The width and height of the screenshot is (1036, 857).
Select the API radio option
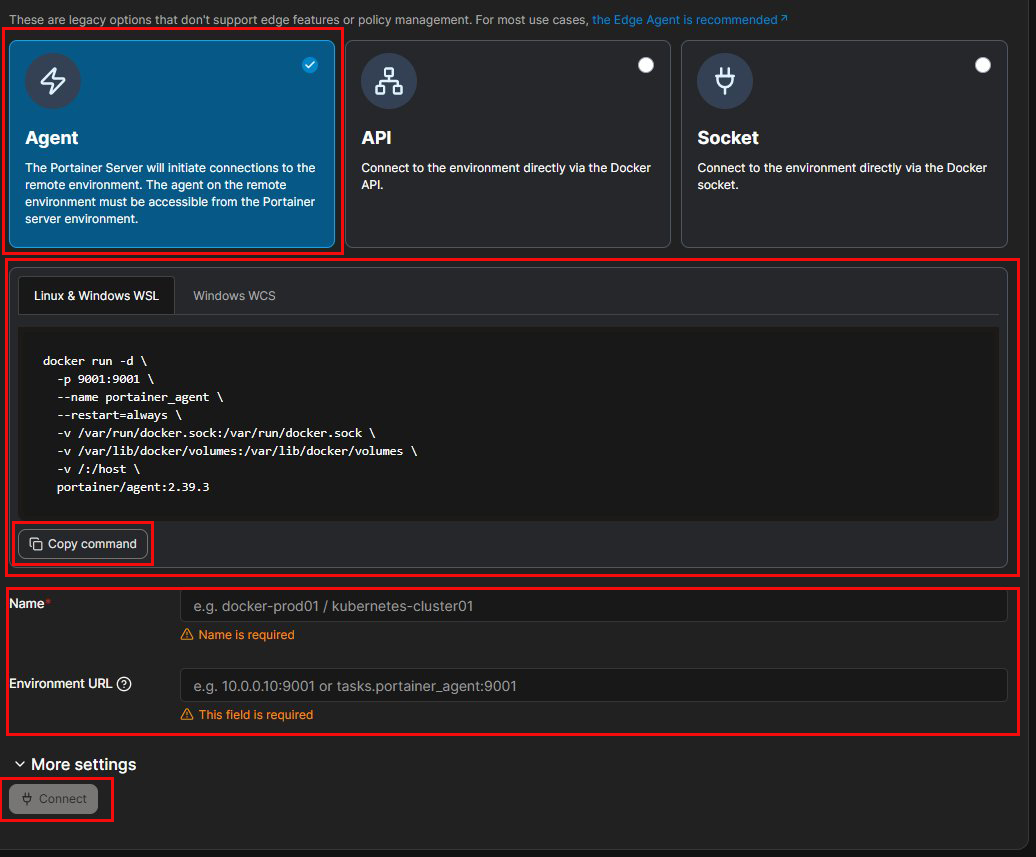tap(646, 65)
